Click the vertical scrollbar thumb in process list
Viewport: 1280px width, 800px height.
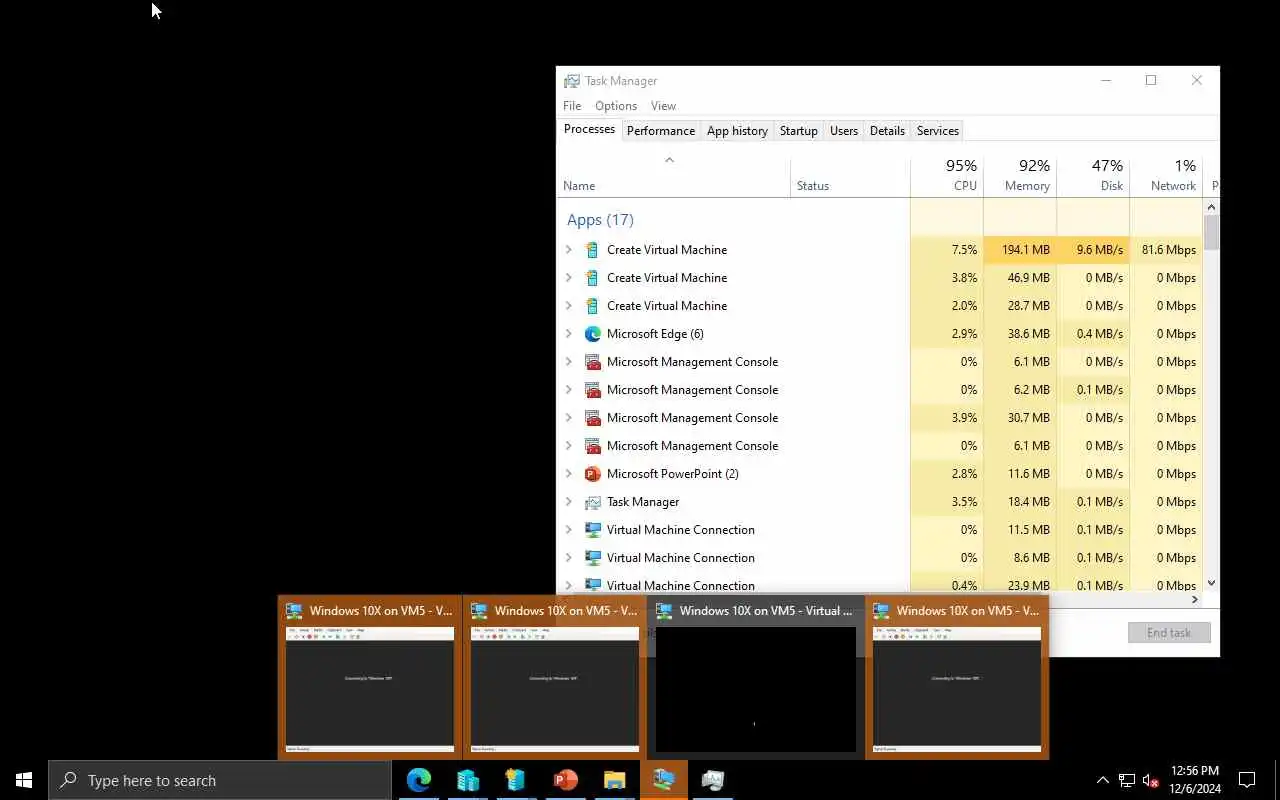click(x=1211, y=232)
